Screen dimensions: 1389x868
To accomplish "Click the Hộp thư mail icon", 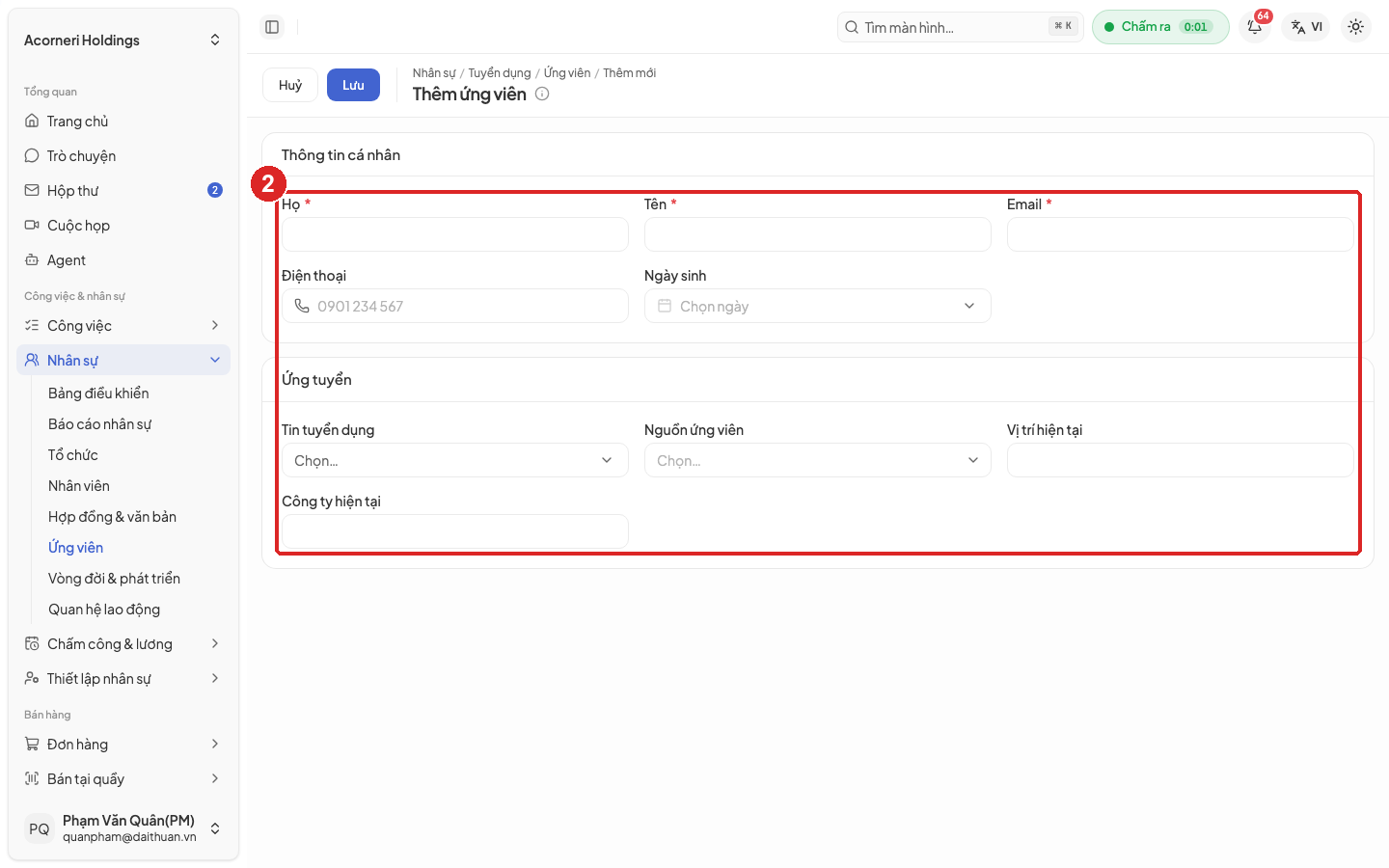I will click(32, 190).
